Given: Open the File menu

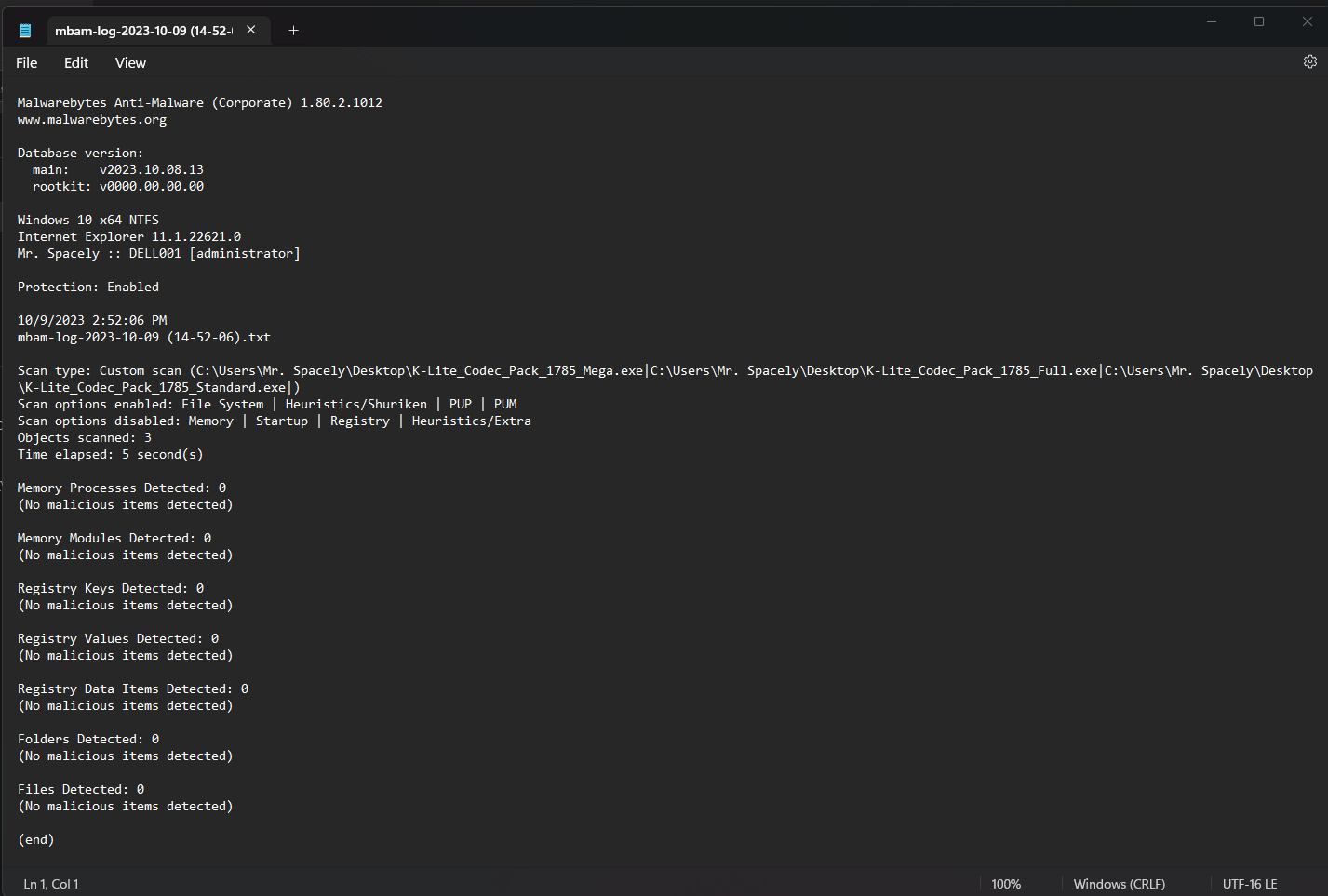Looking at the screenshot, I should click(27, 62).
